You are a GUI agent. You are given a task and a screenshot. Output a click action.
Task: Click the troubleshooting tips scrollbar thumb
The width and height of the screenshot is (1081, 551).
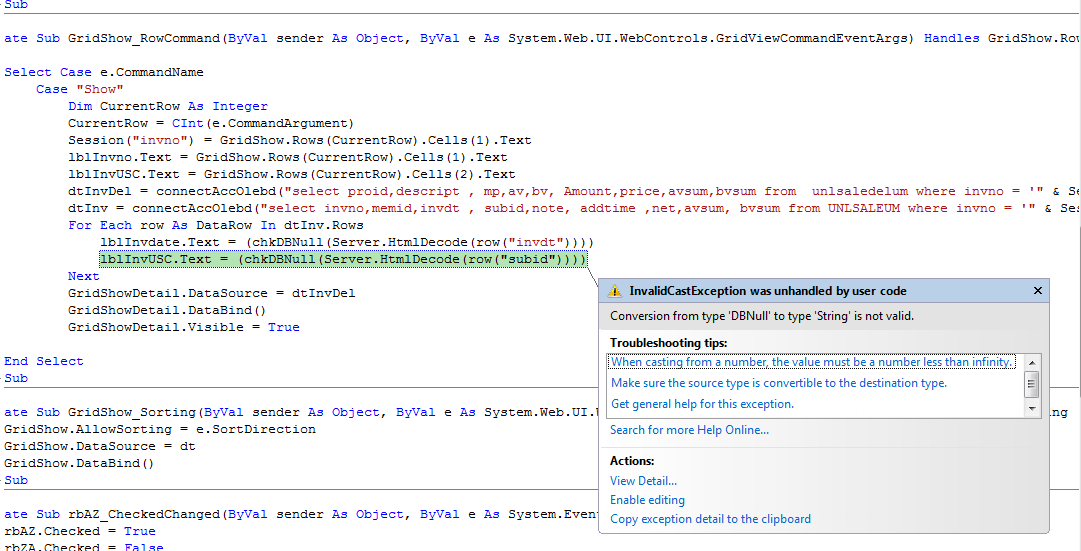(x=1032, y=383)
